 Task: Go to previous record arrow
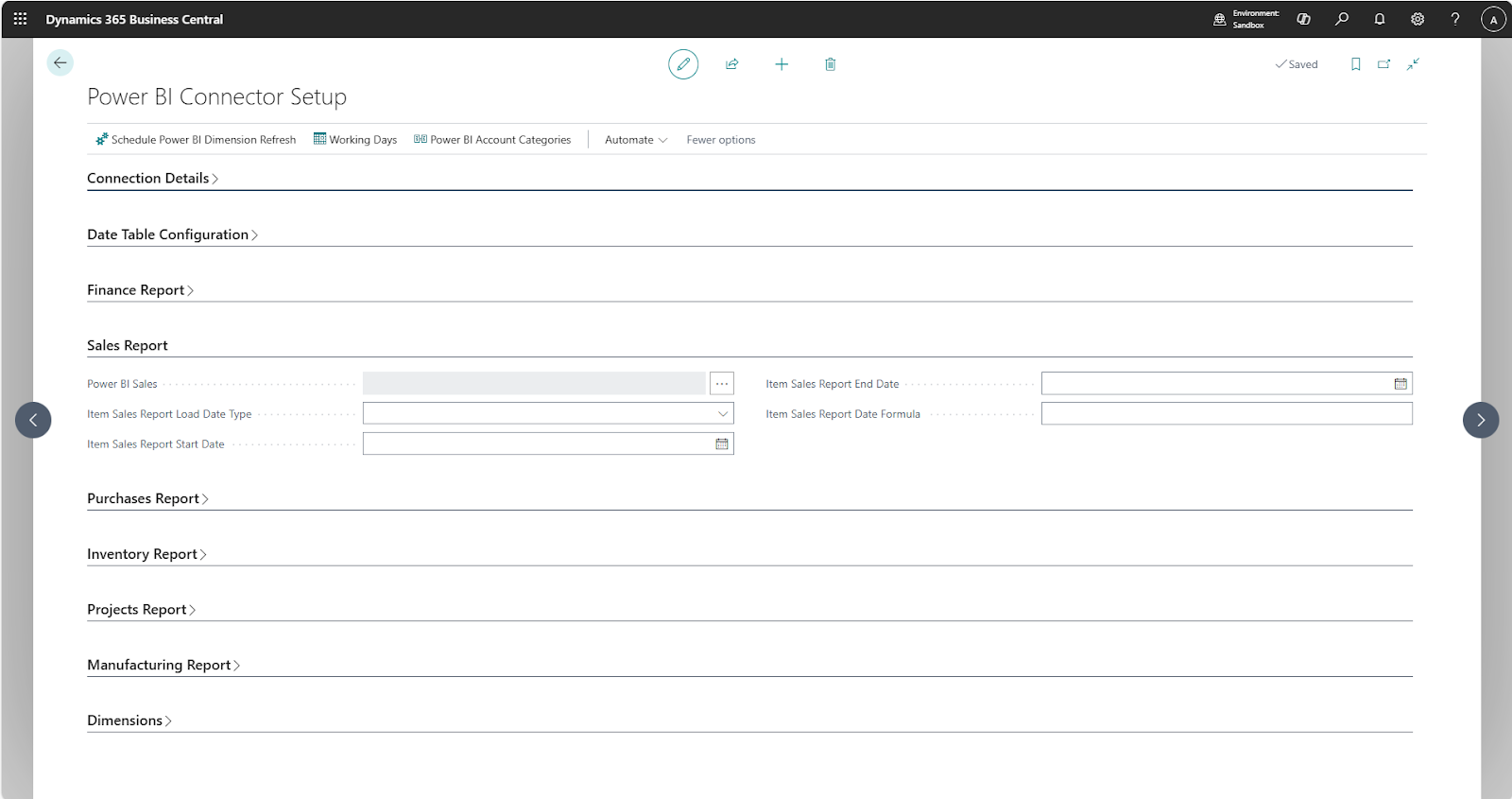coord(33,420)
